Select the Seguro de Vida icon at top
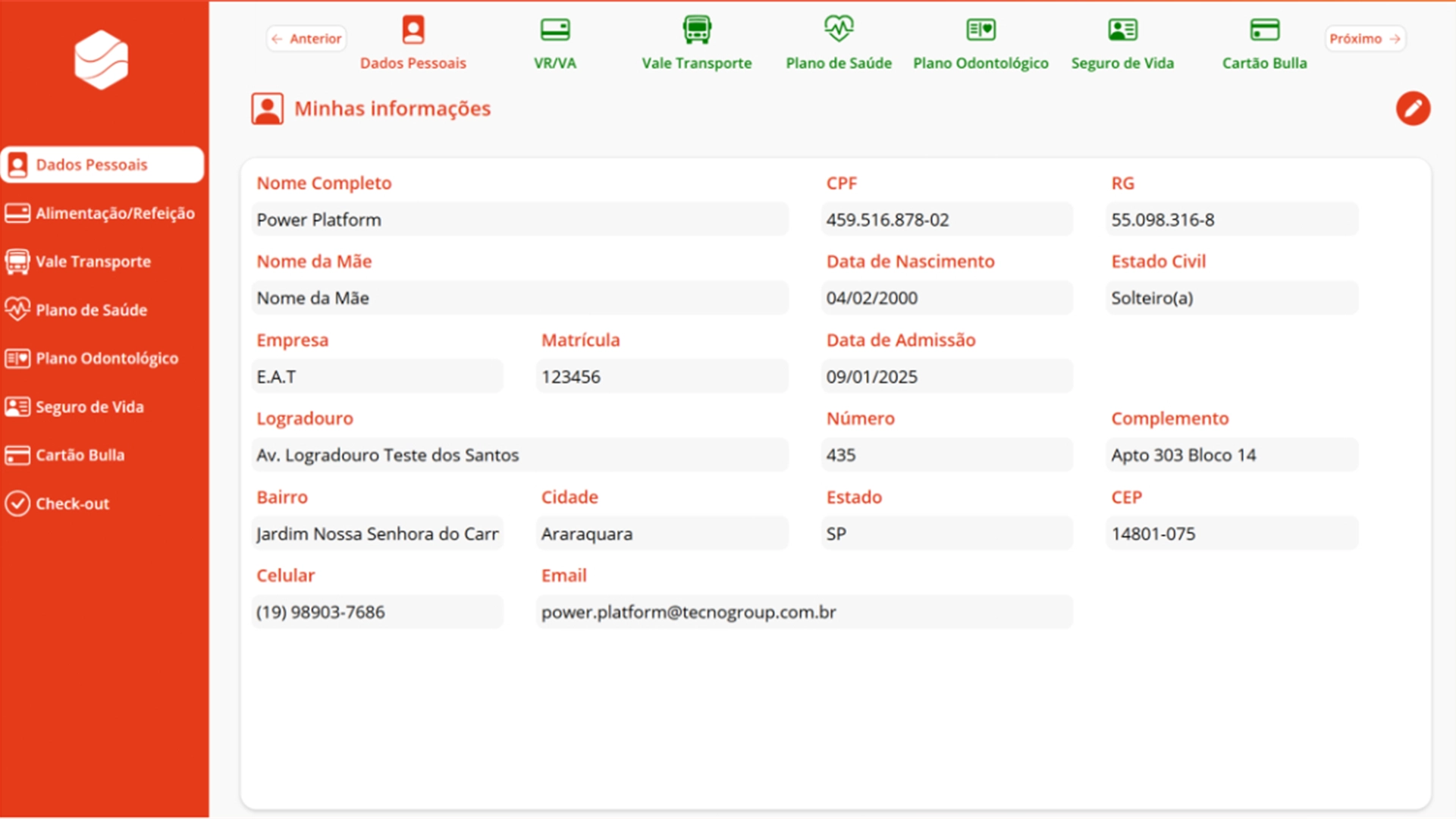This screenshot has height=819, width=1456. [x=1122, y=30]
